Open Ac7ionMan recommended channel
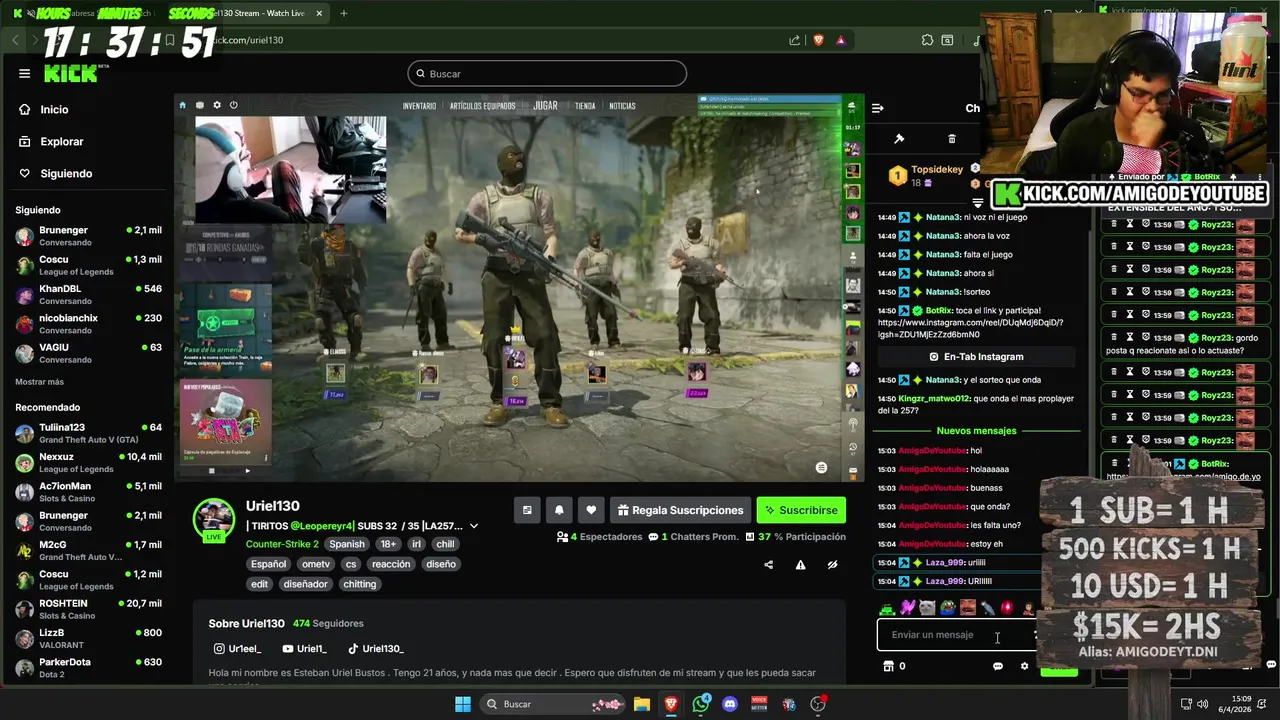1280x720 pixels. coord(88,491)
